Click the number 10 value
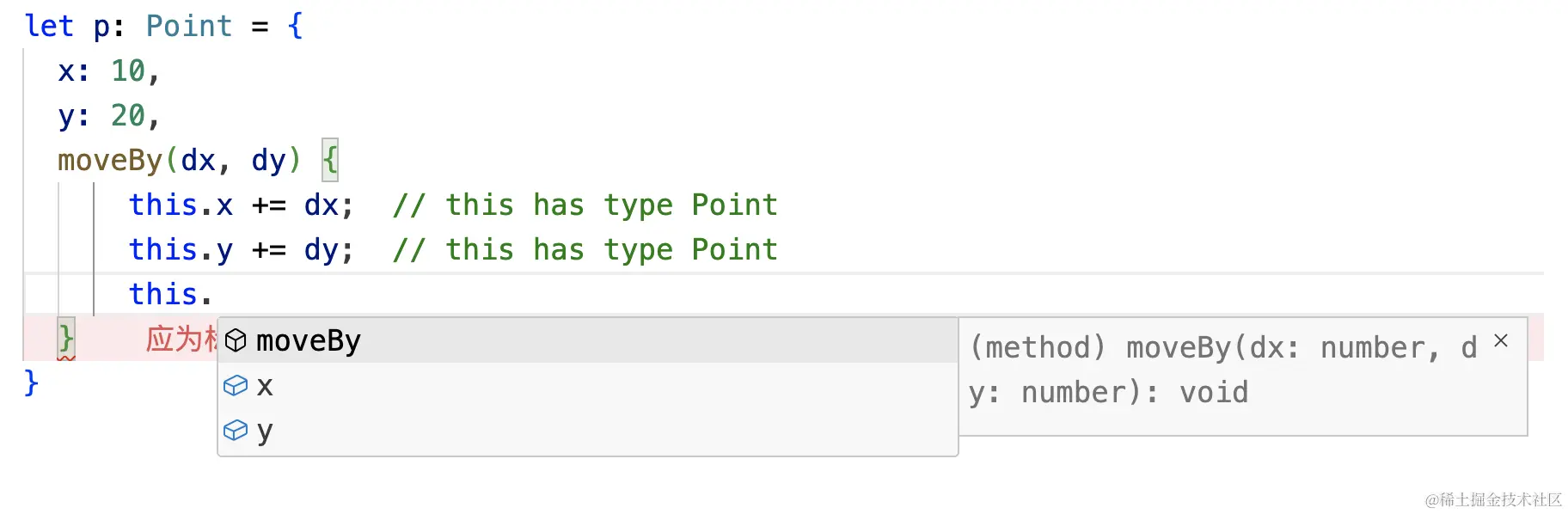Screen dimensions: 1568x514 [128, 70]
